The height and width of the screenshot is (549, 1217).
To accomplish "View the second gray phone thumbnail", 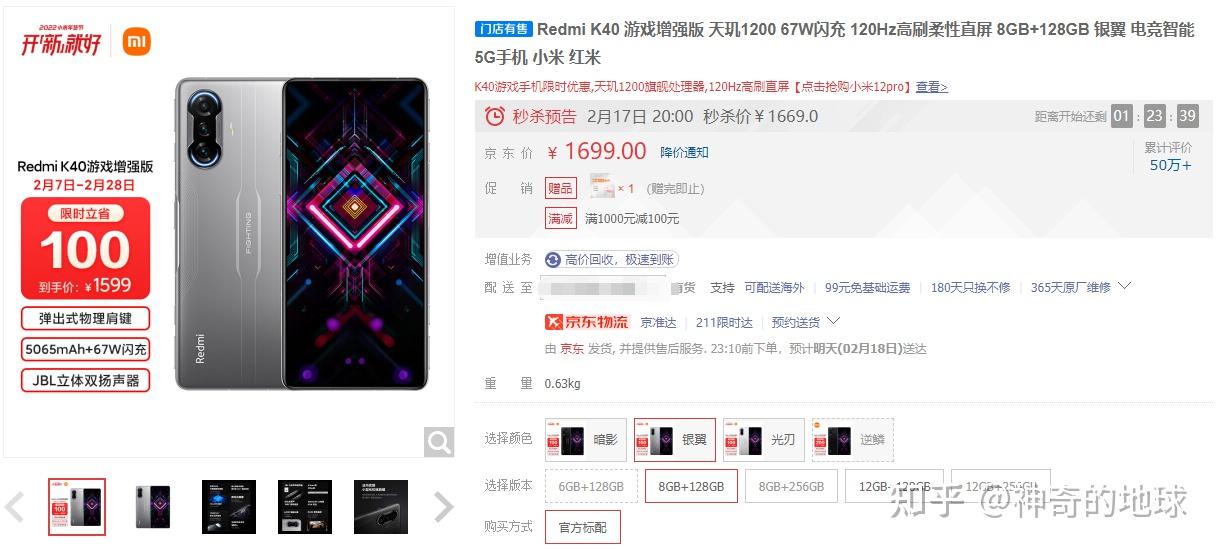I will [153, 507].
